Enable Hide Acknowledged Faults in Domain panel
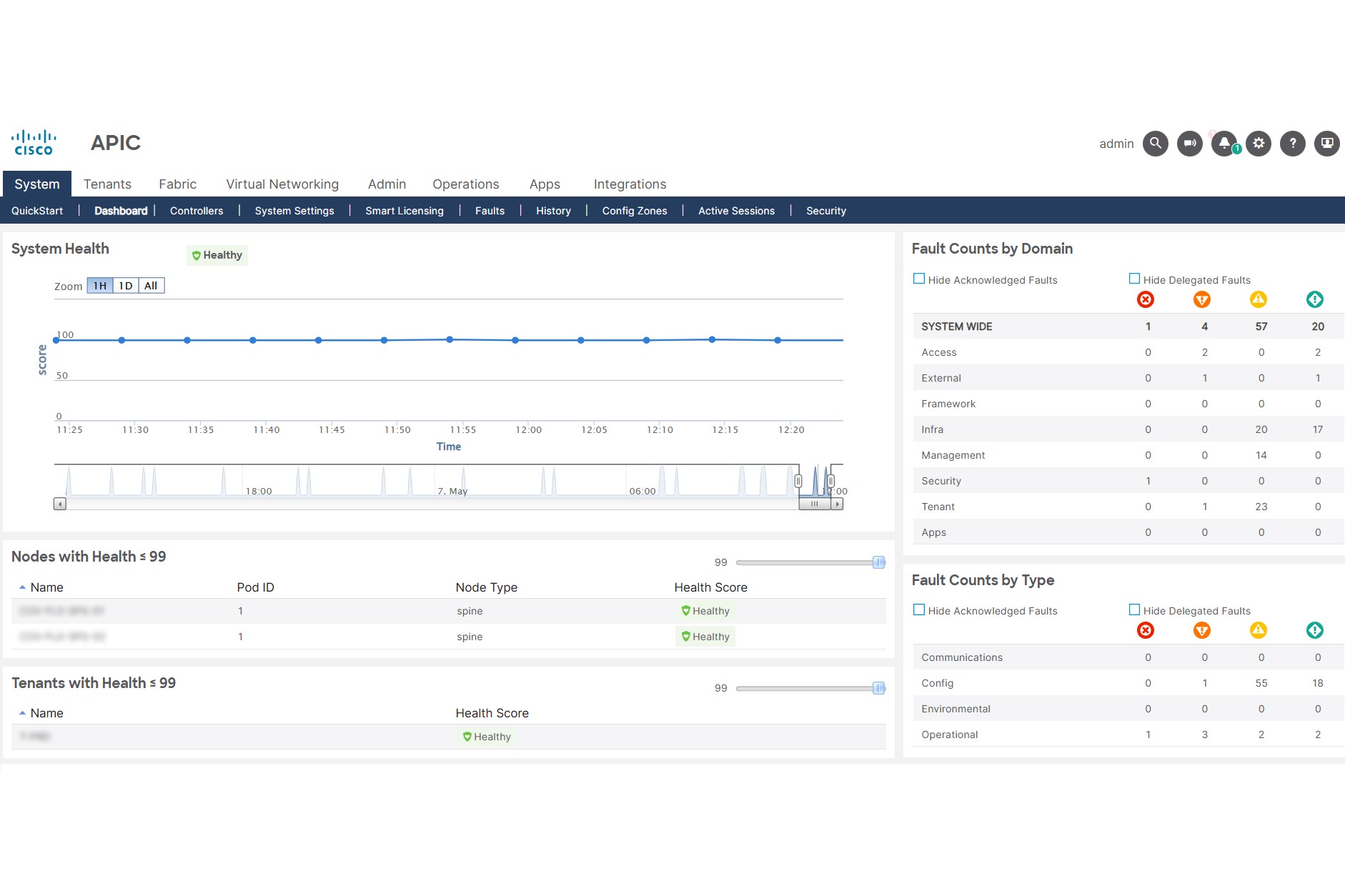The height and width of the screenshot is (896, 1345). (919, 279)
